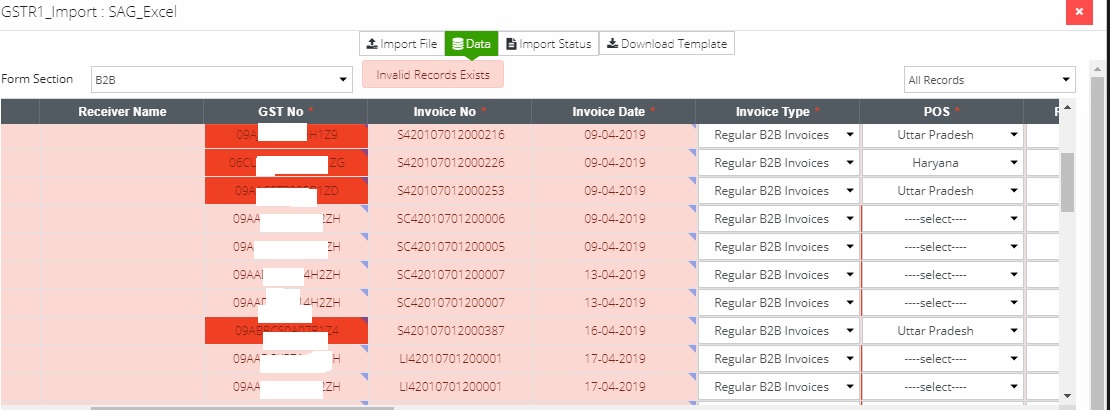Screen dimensions: 1110x410
Task: Expand the Haryana POS dropdown
Action: [942, 163]
